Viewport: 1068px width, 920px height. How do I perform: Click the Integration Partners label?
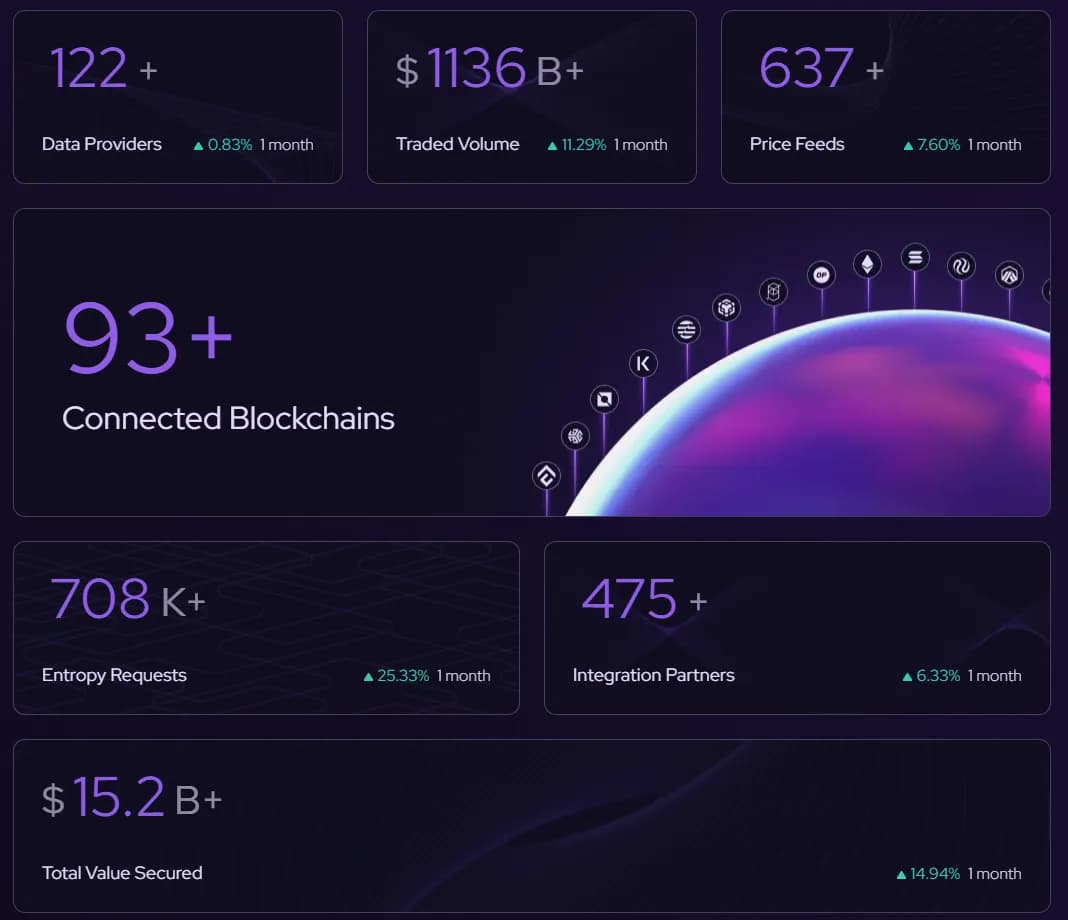[653, 675]
